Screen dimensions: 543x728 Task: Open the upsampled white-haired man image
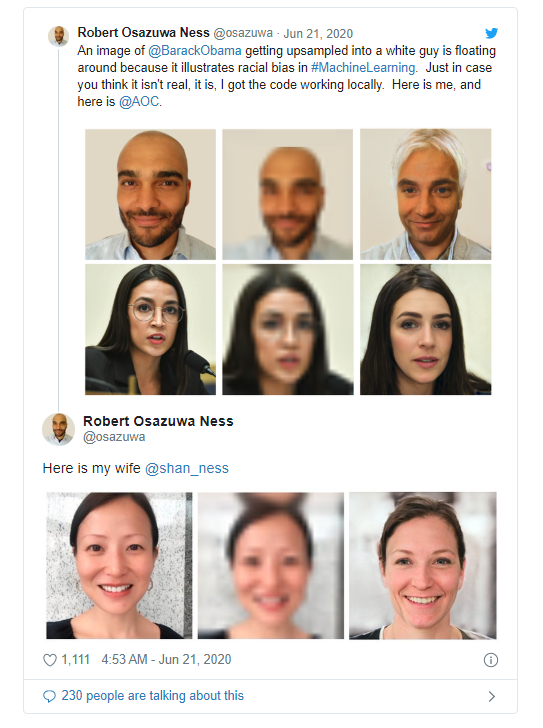coord(426,195)
